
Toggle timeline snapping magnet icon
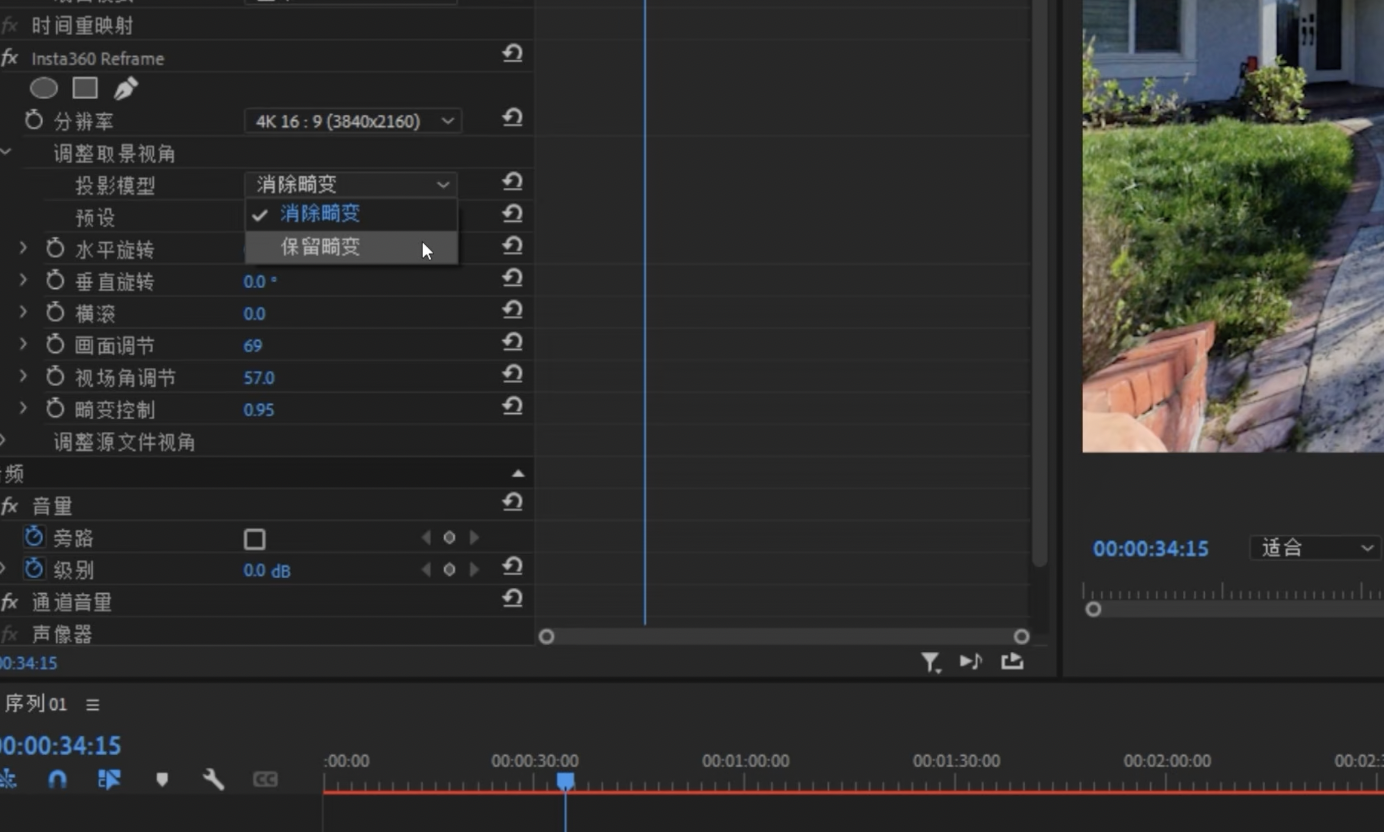pos(58,779)
